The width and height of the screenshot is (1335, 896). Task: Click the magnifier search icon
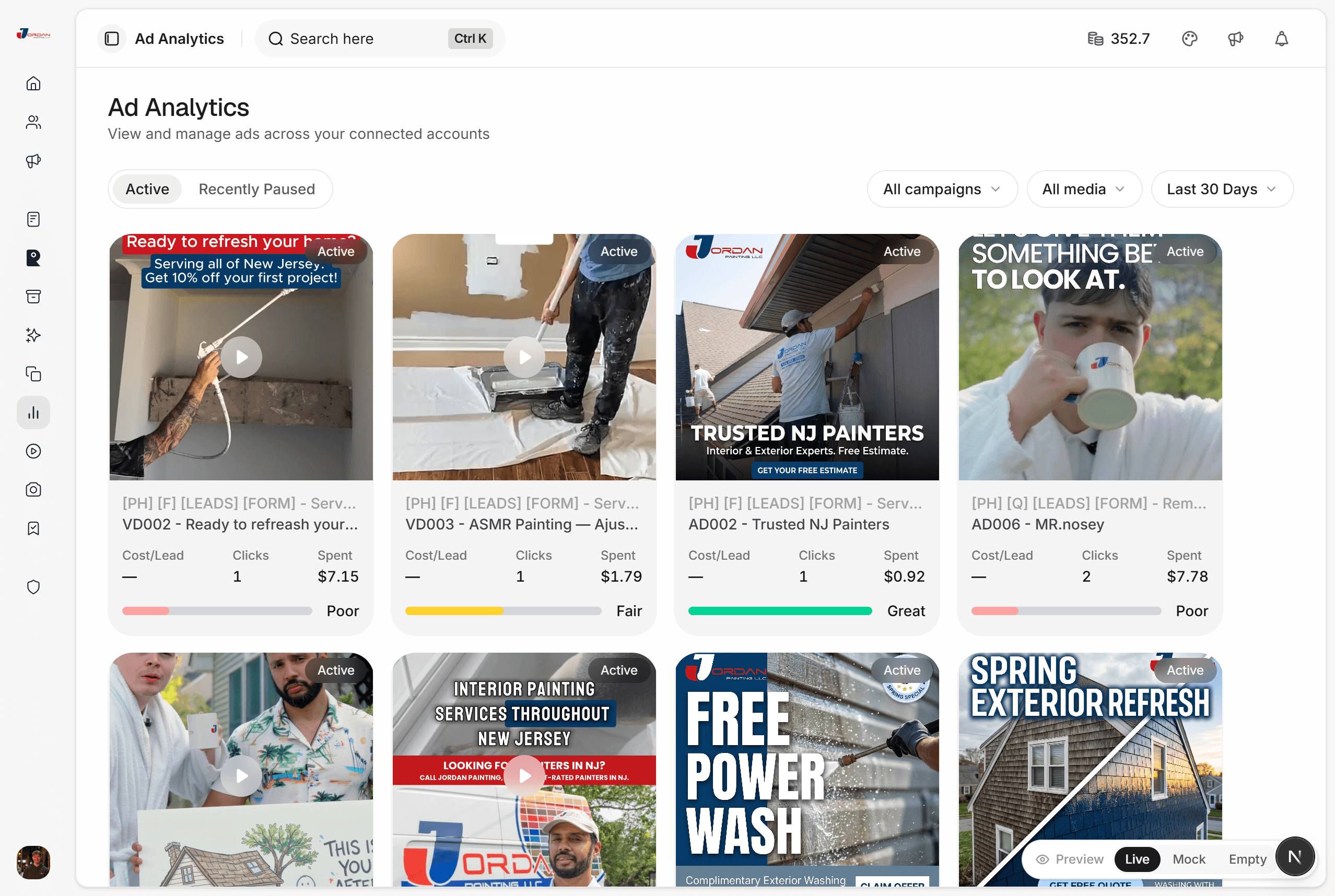275,38
